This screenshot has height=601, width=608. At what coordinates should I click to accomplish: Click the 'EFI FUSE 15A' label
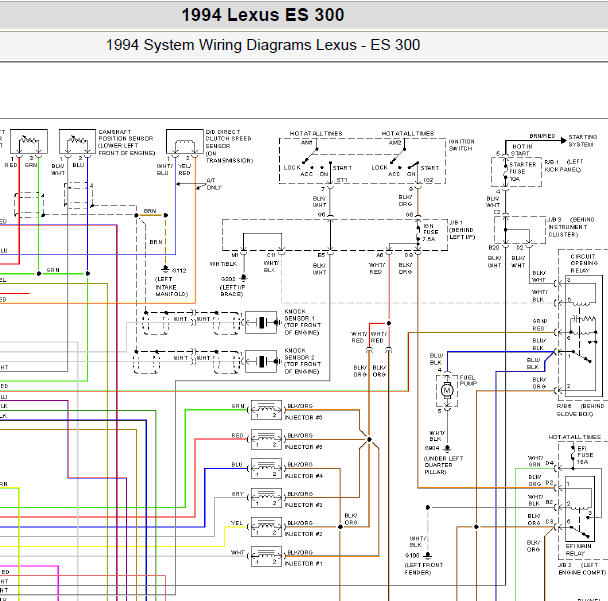585,455
